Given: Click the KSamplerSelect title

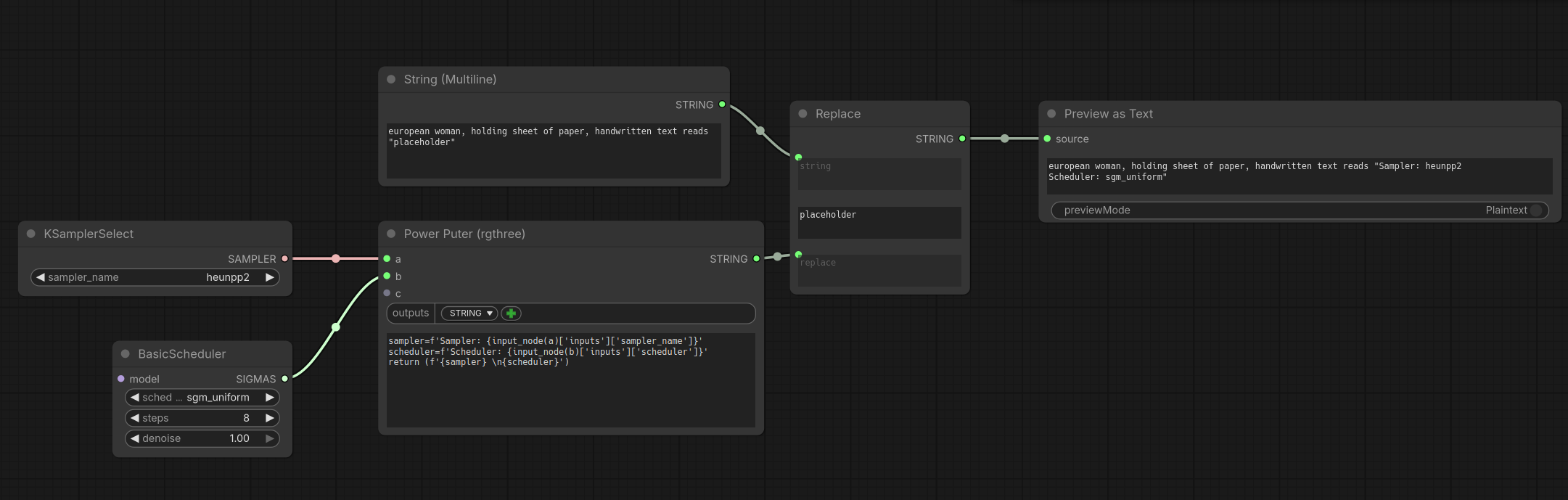Looking at the screenshot, I should point(89,234).
